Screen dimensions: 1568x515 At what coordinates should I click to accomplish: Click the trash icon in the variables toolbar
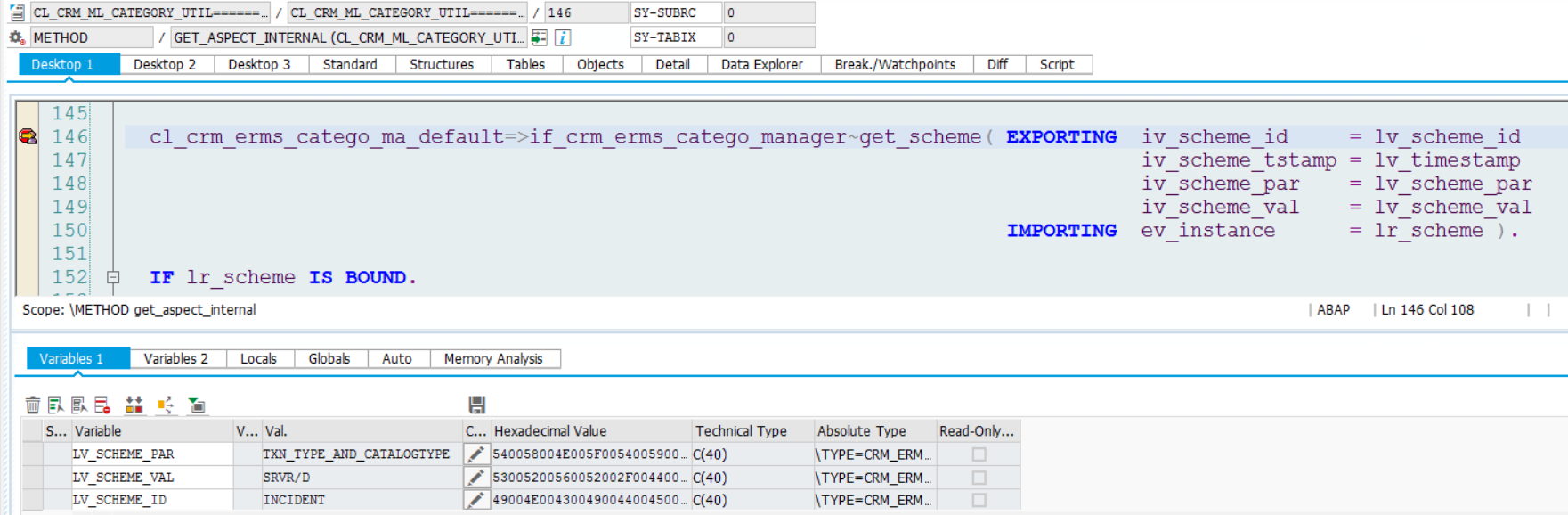point(33,405)
